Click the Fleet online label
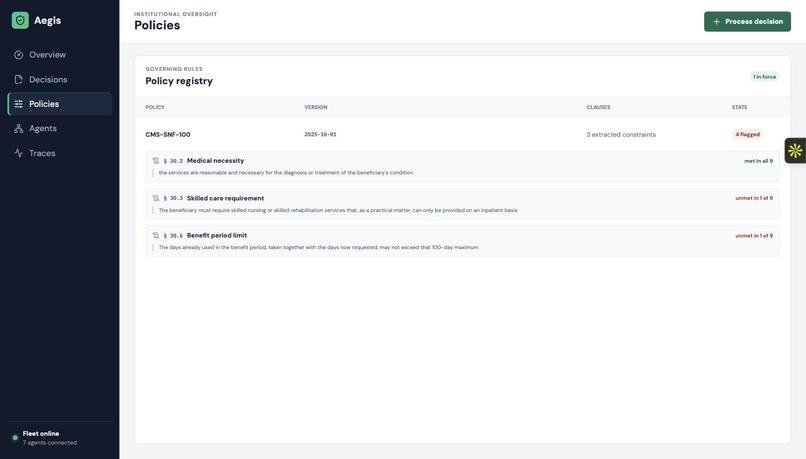The image size is (806, 459). (41, 433)
